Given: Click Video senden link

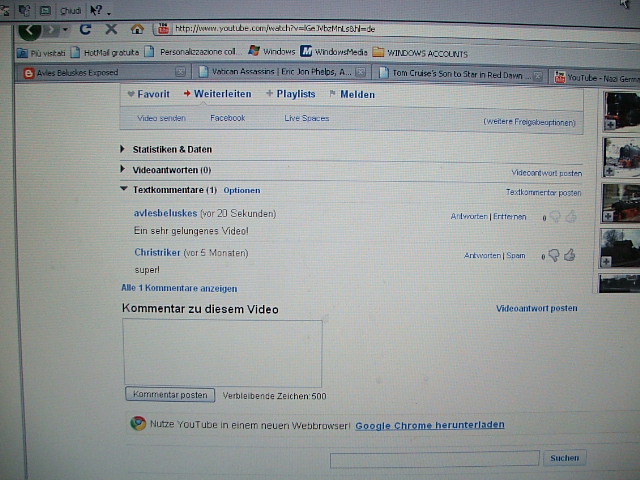Looking at the screenshot, I should (x=161, y=118).
